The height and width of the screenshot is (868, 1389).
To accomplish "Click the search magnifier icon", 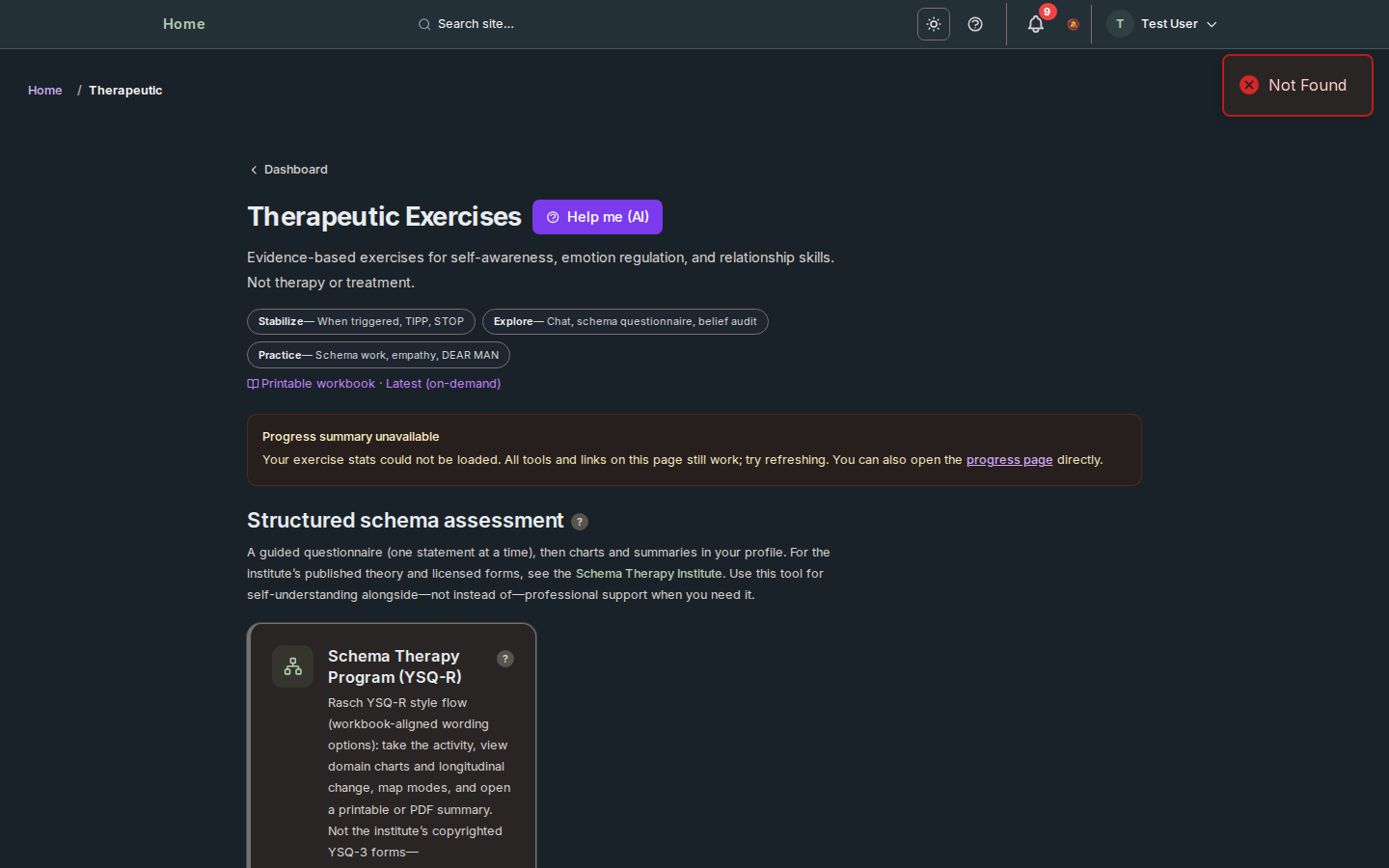I will point(424,24).
